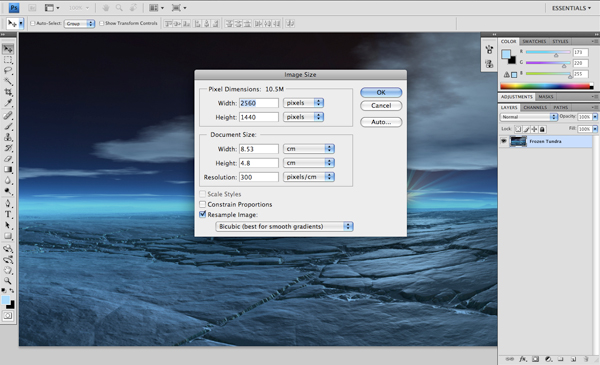Viewport: 600px width, 365px height.
Task: Switch to the Masks tab
Action: pyautogui.click(x=546, y=97)
